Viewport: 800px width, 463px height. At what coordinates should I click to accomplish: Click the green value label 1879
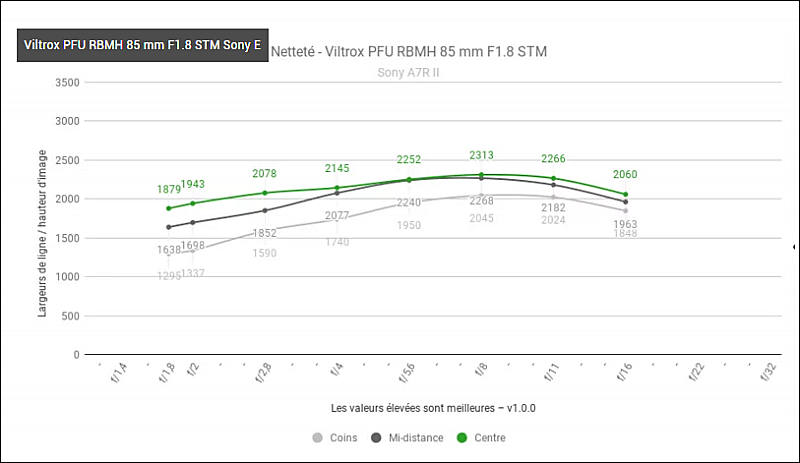point(169,189)
